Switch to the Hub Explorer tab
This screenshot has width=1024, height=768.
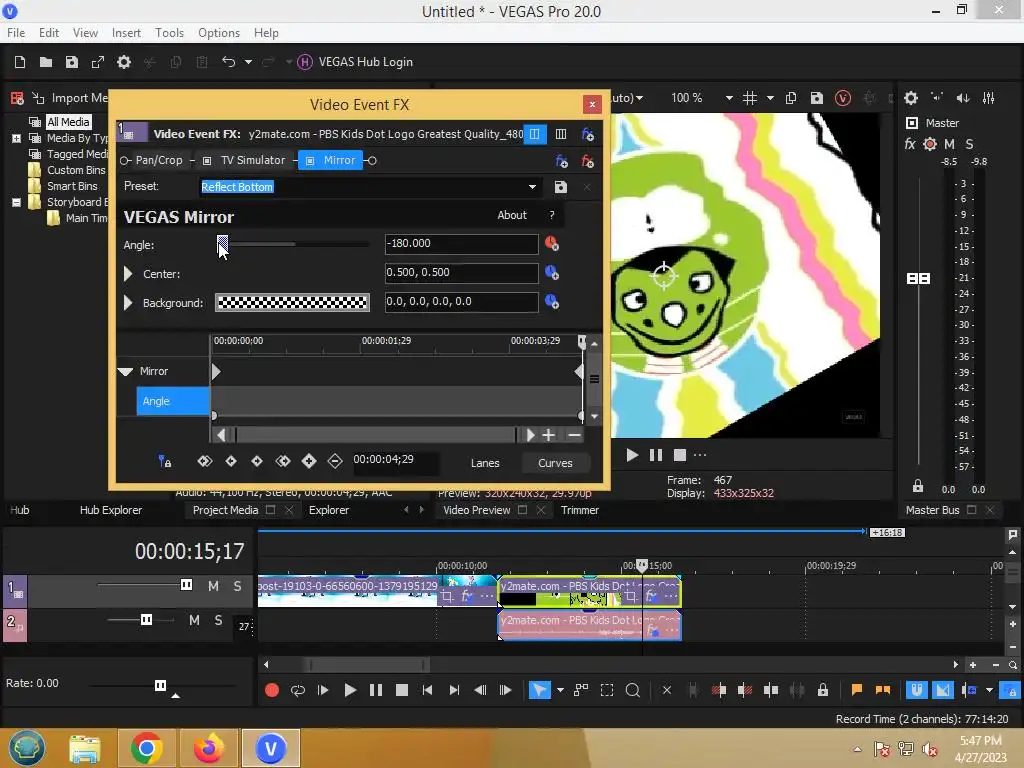(x=110, y=510)
